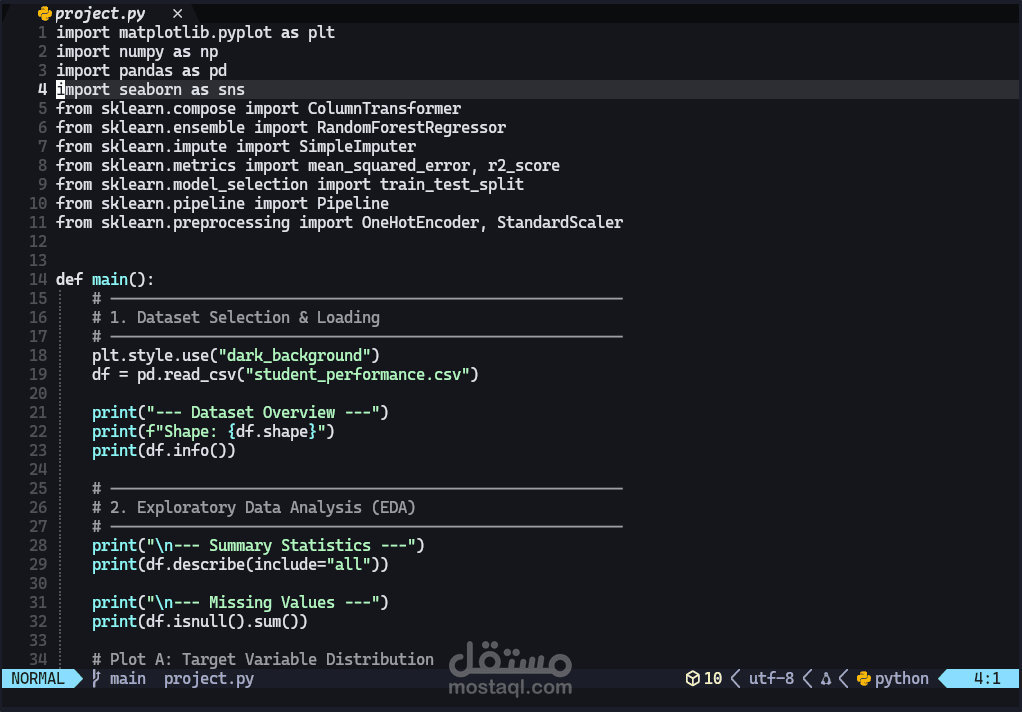Click the Dataset Overview print string
Image resolution: width=1022 pixels, height=712 pixels.
point(263,413)
